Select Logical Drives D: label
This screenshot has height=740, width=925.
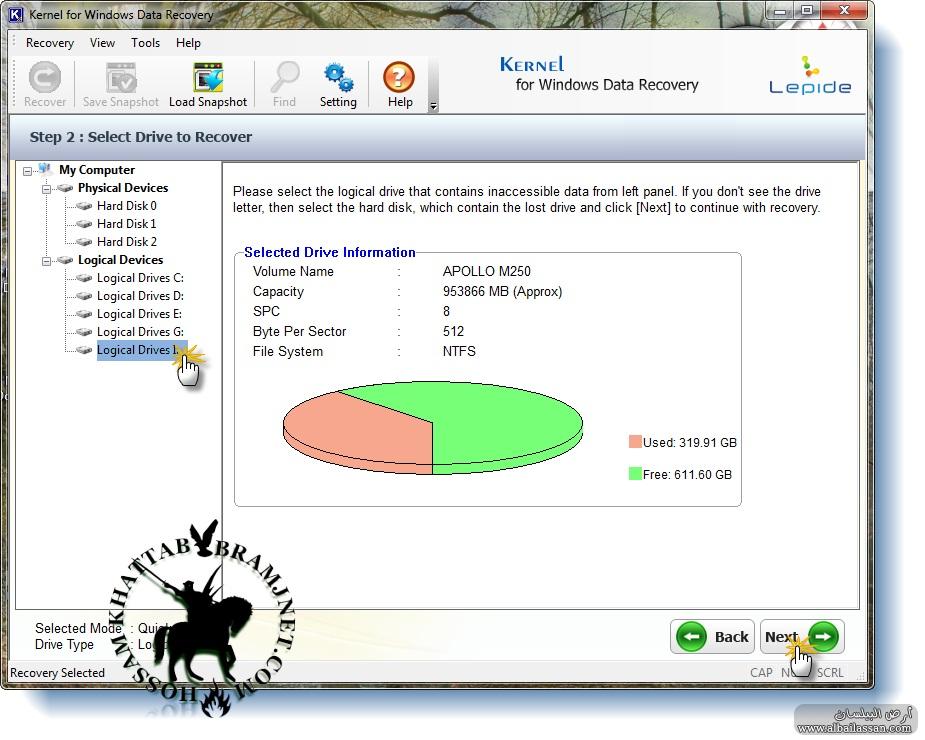(140, 296)
